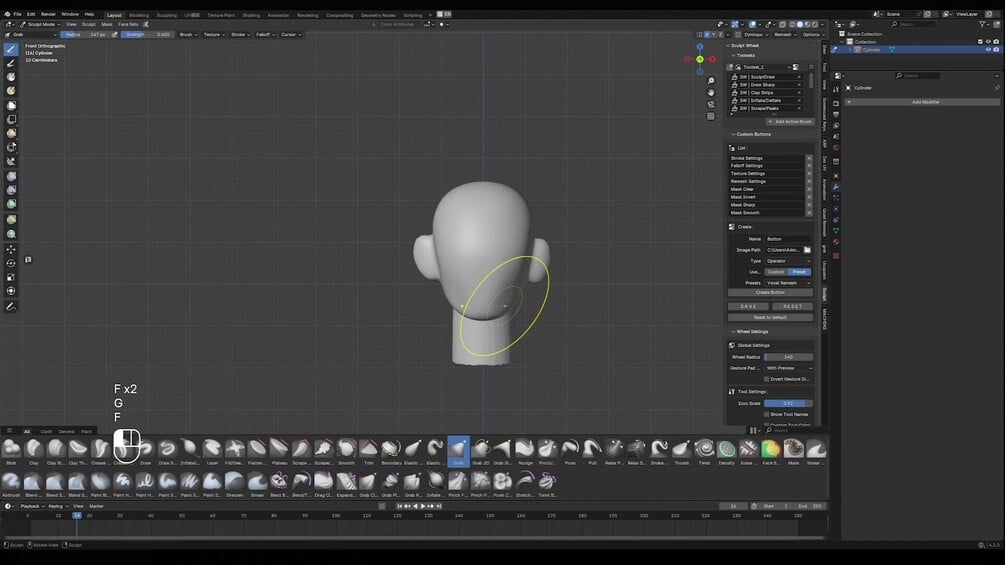Select the Twist B... brush in second row
Image resolution: width=1005 pixels, height=565 pixels.
point(547,484)
